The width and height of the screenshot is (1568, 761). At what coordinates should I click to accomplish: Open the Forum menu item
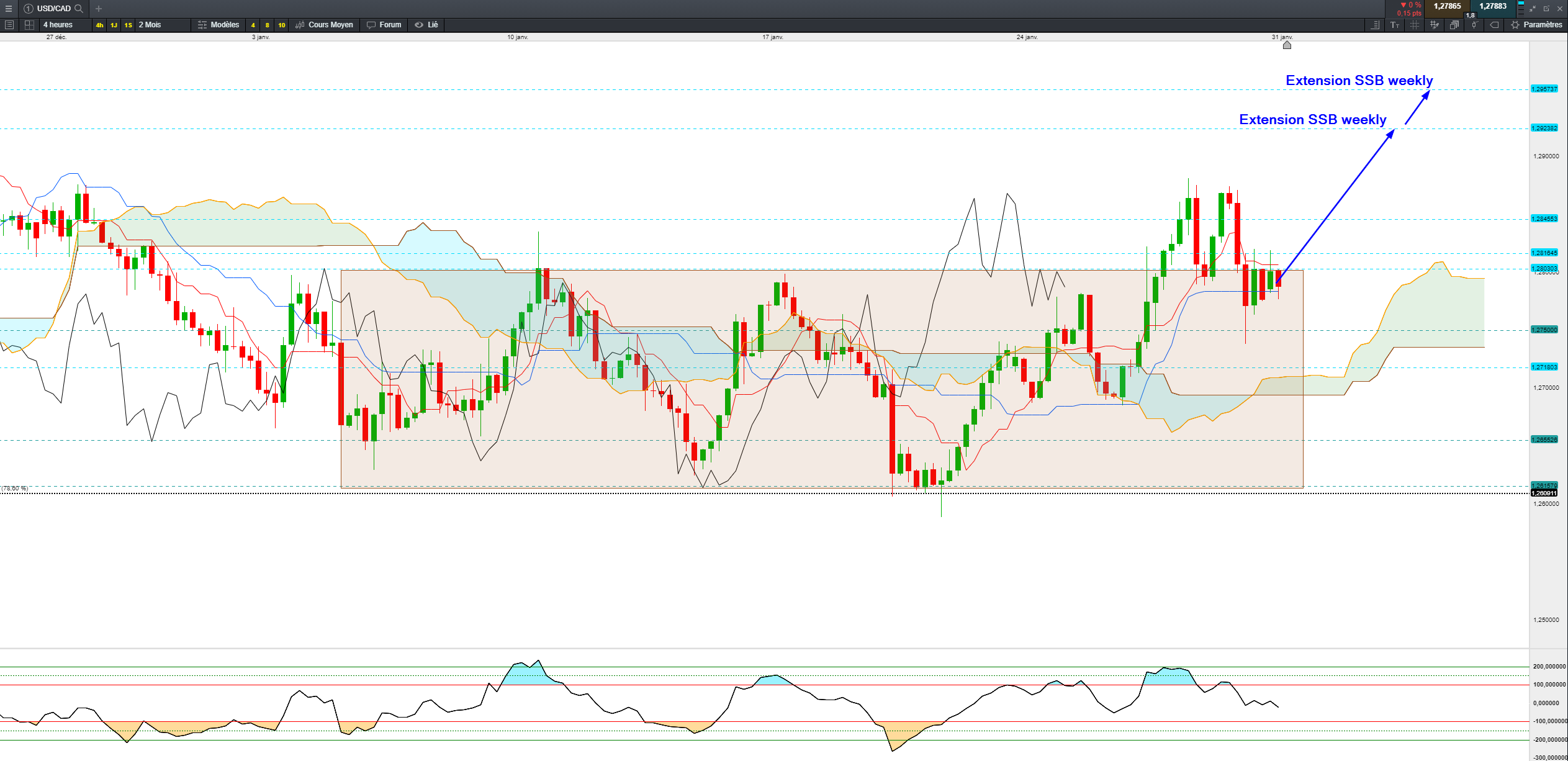pyautogui.click(x=384, y=25)
